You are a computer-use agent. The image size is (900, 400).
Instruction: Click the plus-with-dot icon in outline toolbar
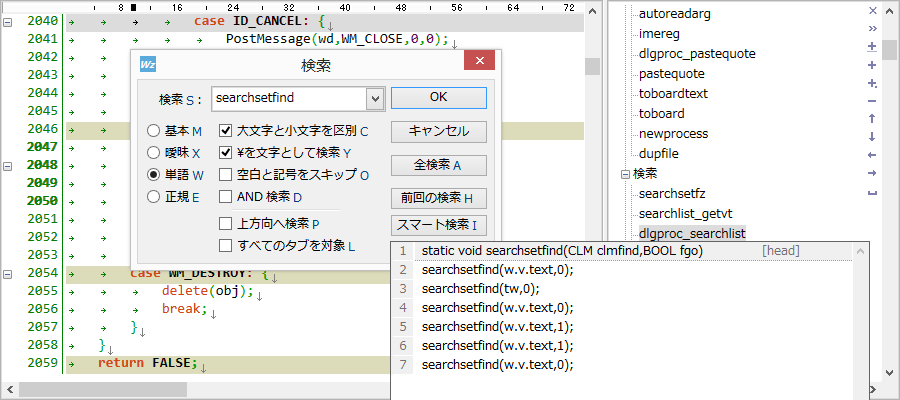[872, 83]
